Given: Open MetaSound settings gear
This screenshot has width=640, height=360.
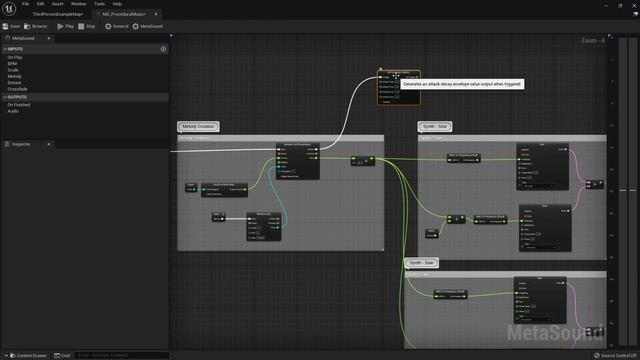Looking at the screenshot, I should 147,26.
